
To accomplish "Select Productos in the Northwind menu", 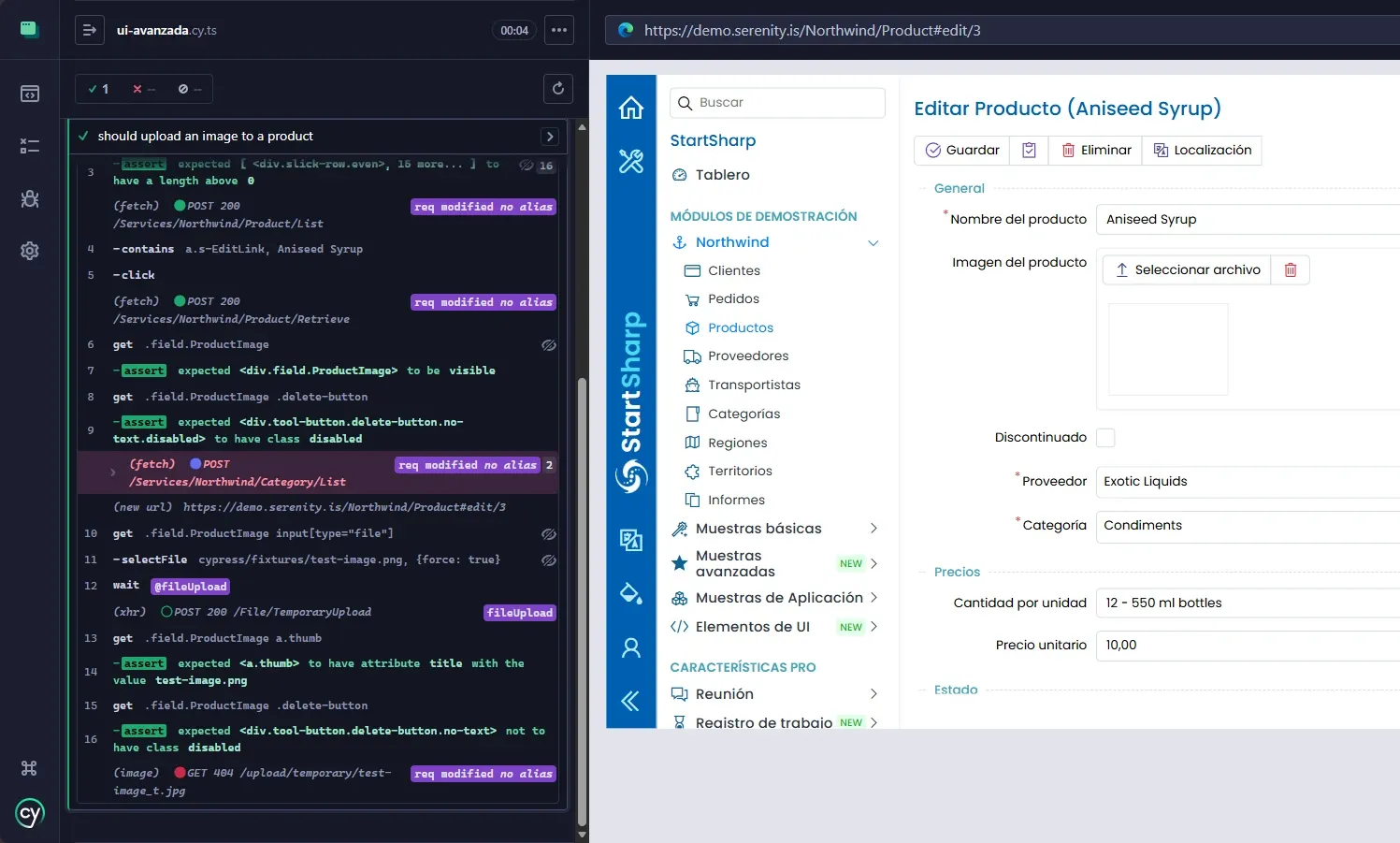I will (x=741, y=328).
